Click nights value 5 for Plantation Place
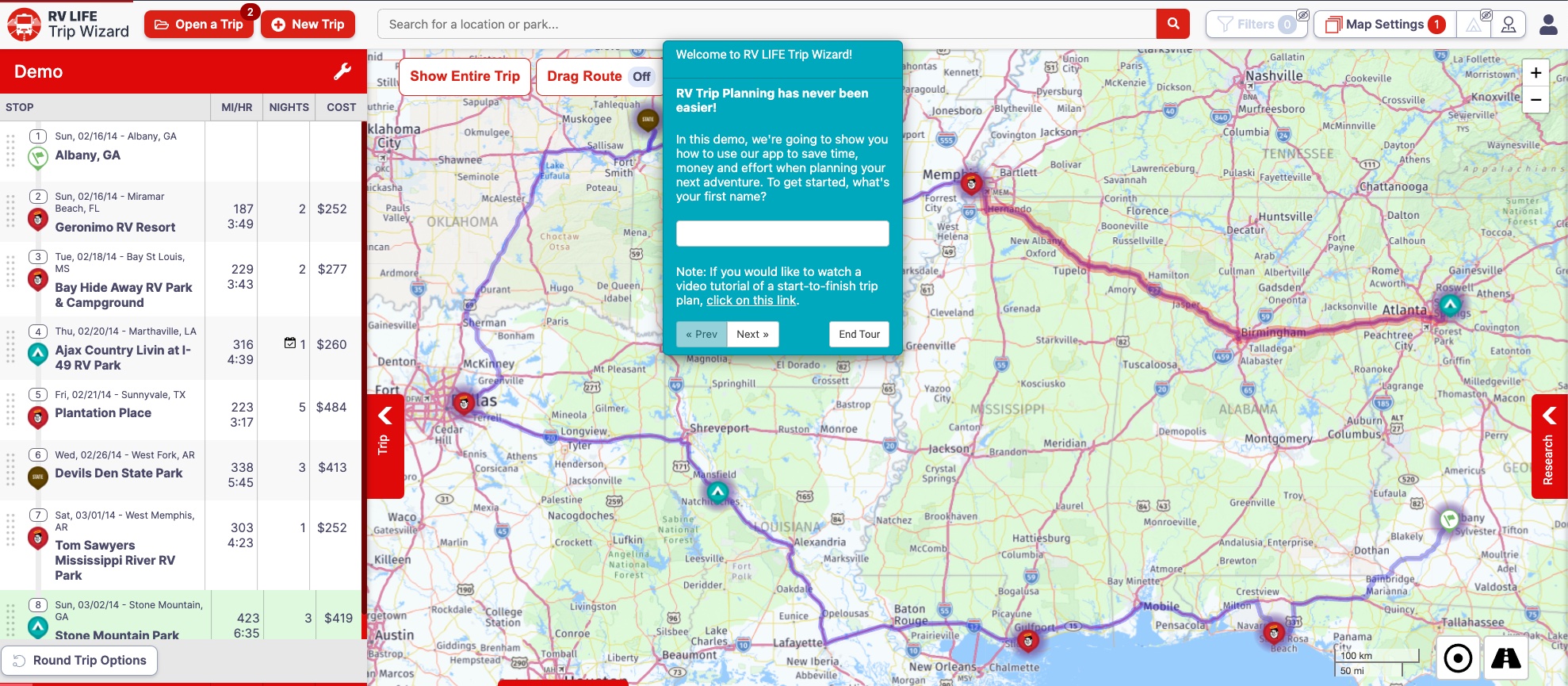 (302, 407)
